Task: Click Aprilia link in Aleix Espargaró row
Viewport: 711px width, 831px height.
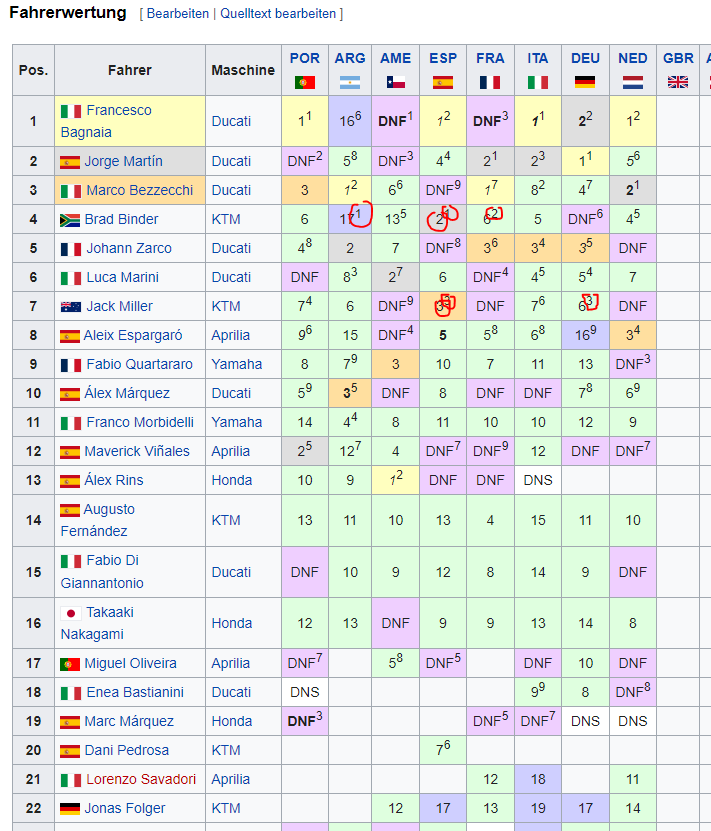Action: 232,335
